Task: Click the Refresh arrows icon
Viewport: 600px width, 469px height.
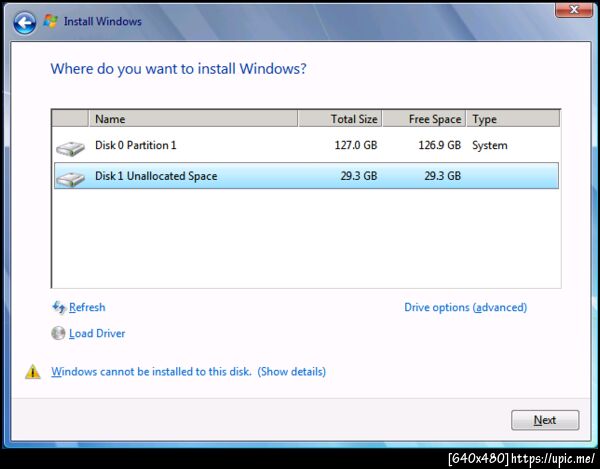Action: pos(59,307)
